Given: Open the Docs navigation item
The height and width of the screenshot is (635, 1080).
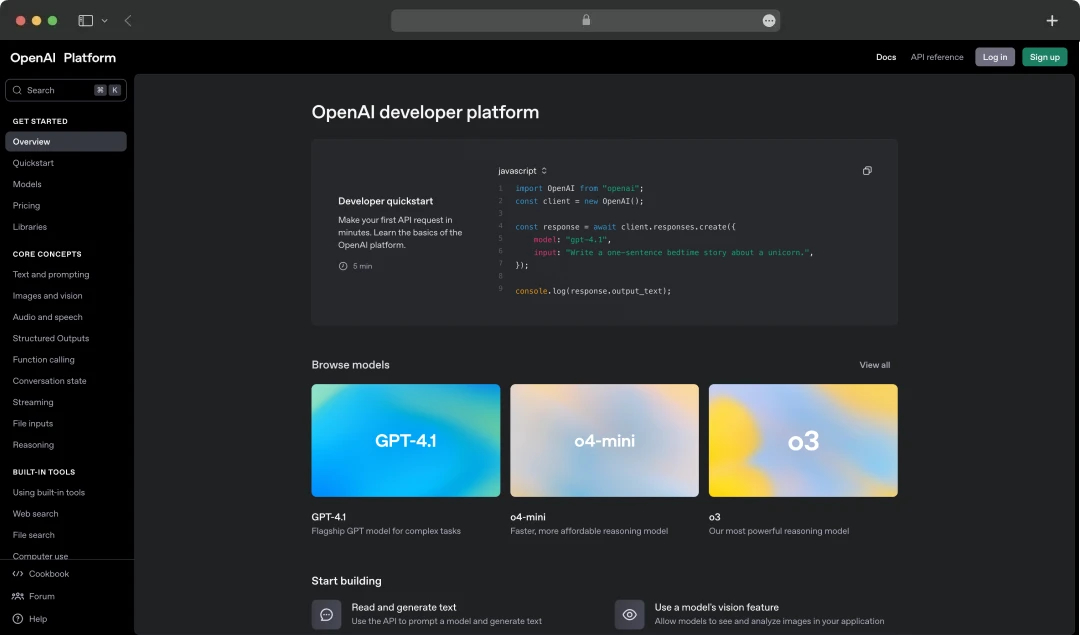Looking at the screenshot, I should tap(886, 57).
